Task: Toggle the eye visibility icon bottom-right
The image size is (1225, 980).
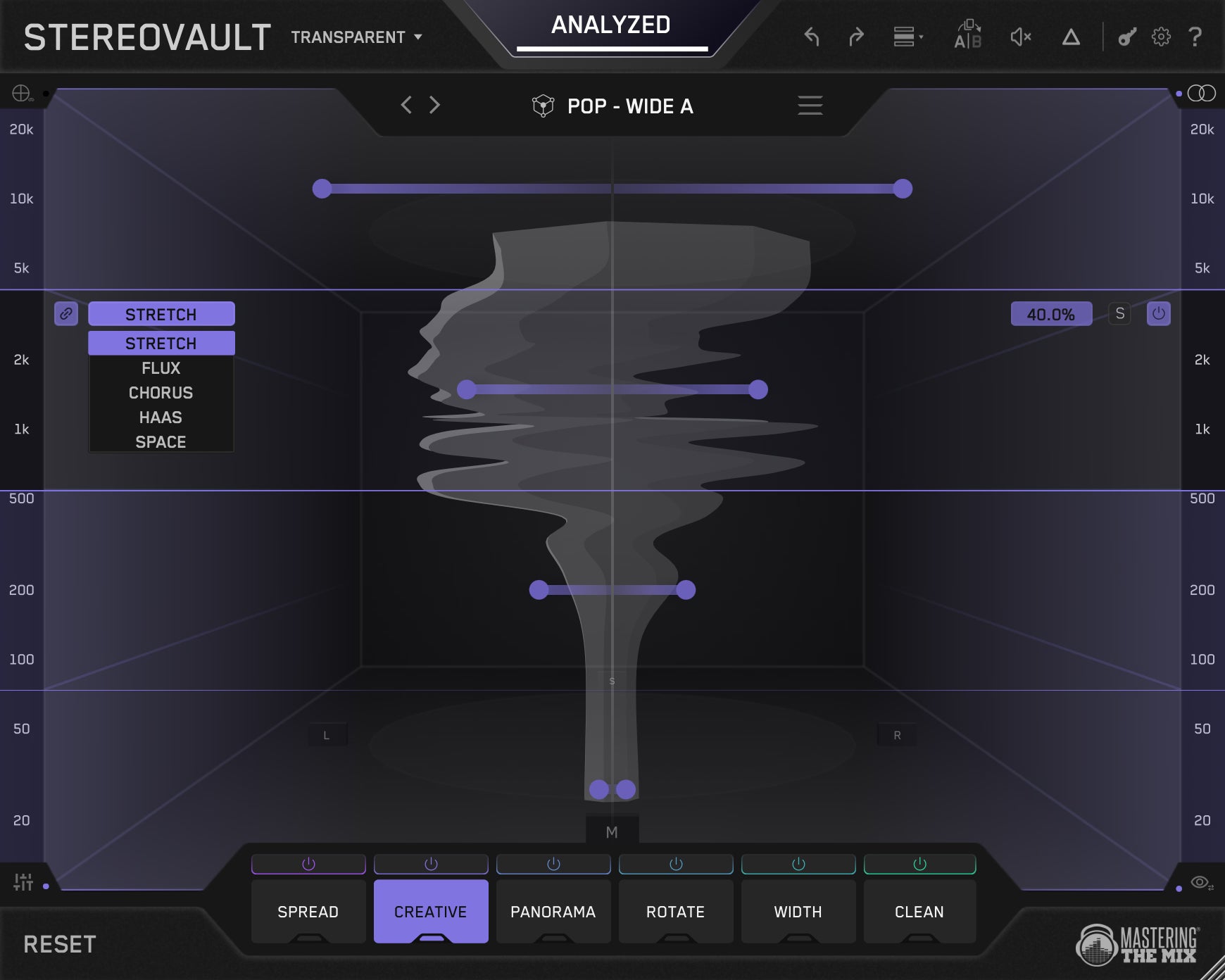Action: tap(1201, 883)
